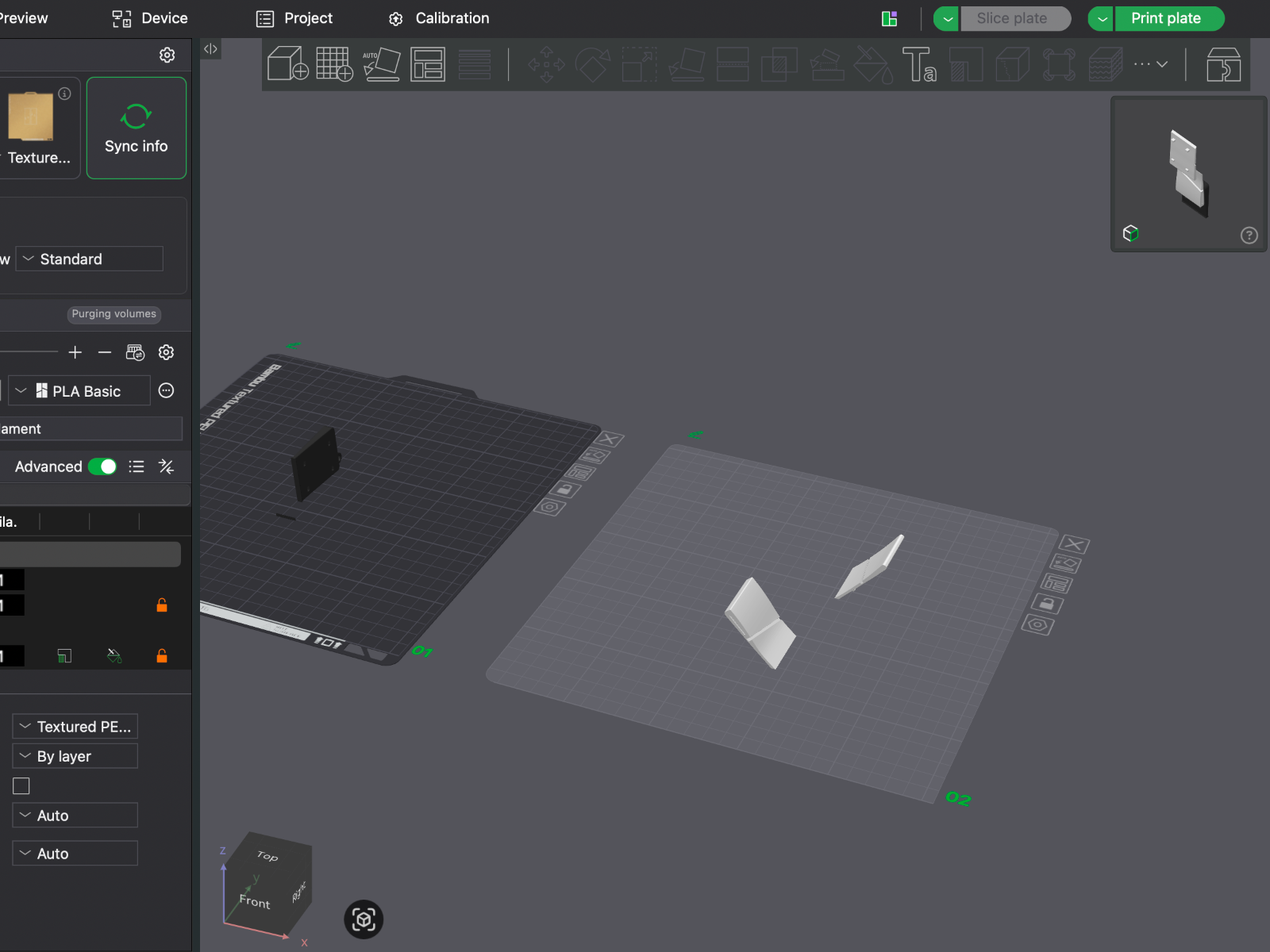
Task: Select the Add model cube icon
Action: [287, 63]
